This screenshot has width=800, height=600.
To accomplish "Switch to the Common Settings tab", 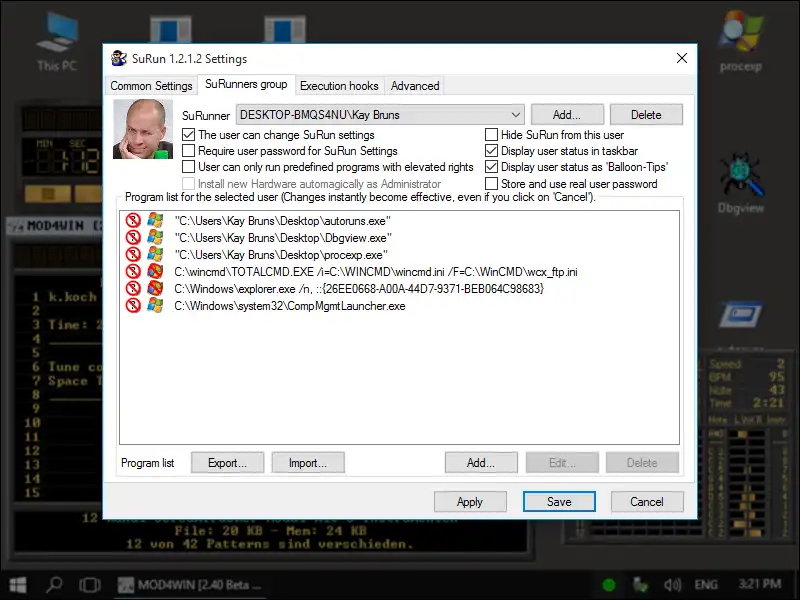I will tap(151, 86).
